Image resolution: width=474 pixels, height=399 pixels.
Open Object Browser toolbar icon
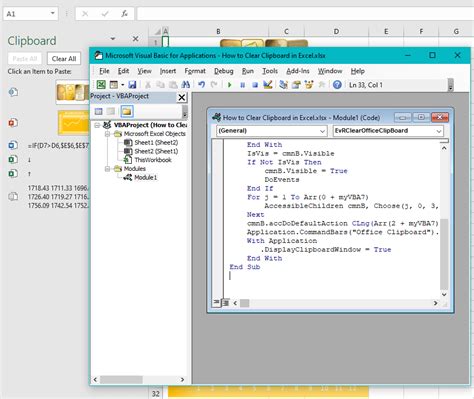pyautogui.click(x=309, y=85)
